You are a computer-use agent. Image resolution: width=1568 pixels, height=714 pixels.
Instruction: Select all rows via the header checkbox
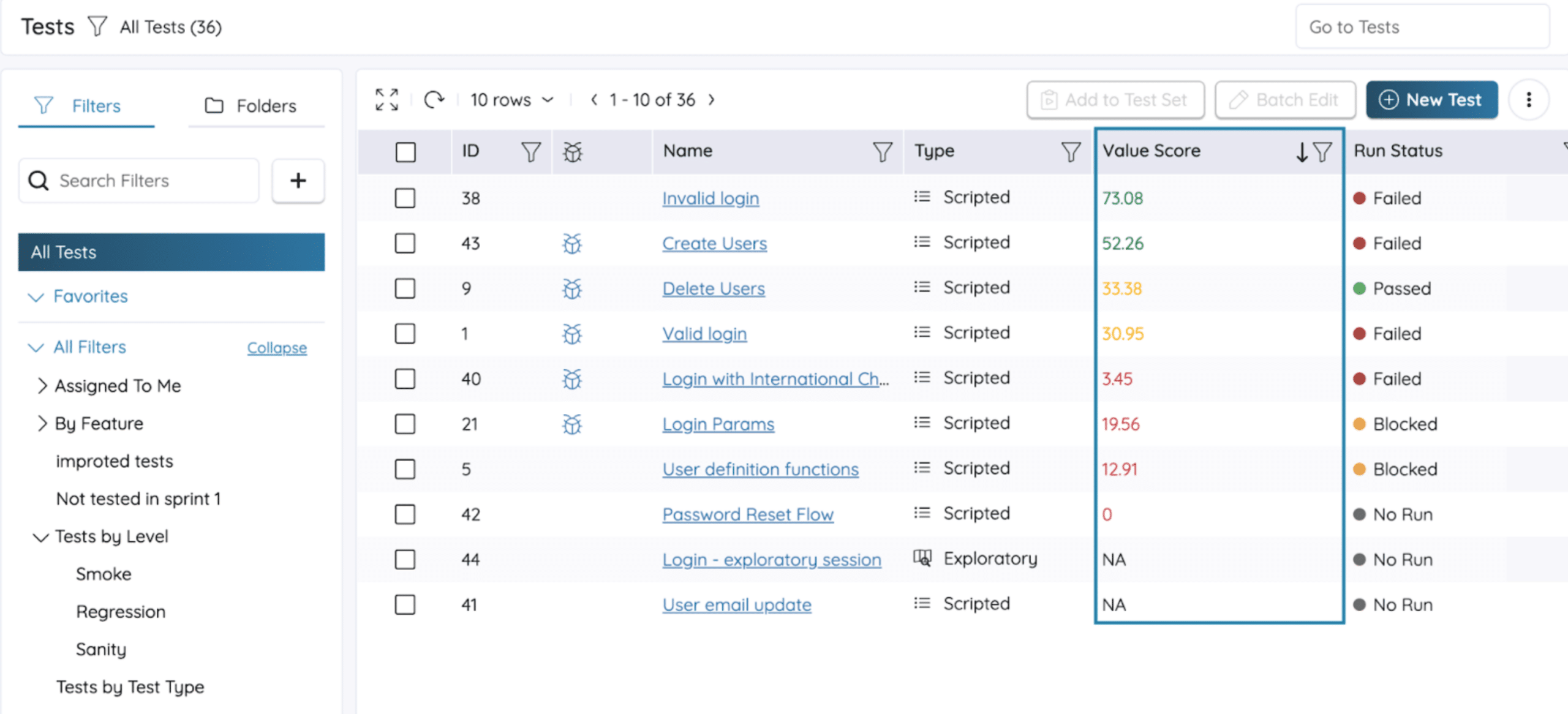[405, 151]
